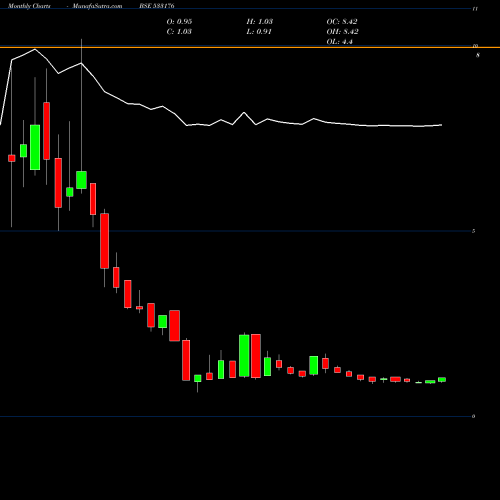The width and height of the screenshot is (500, 500).
Task: Click the '5' price axis label
Action: (x=474, y=231)
